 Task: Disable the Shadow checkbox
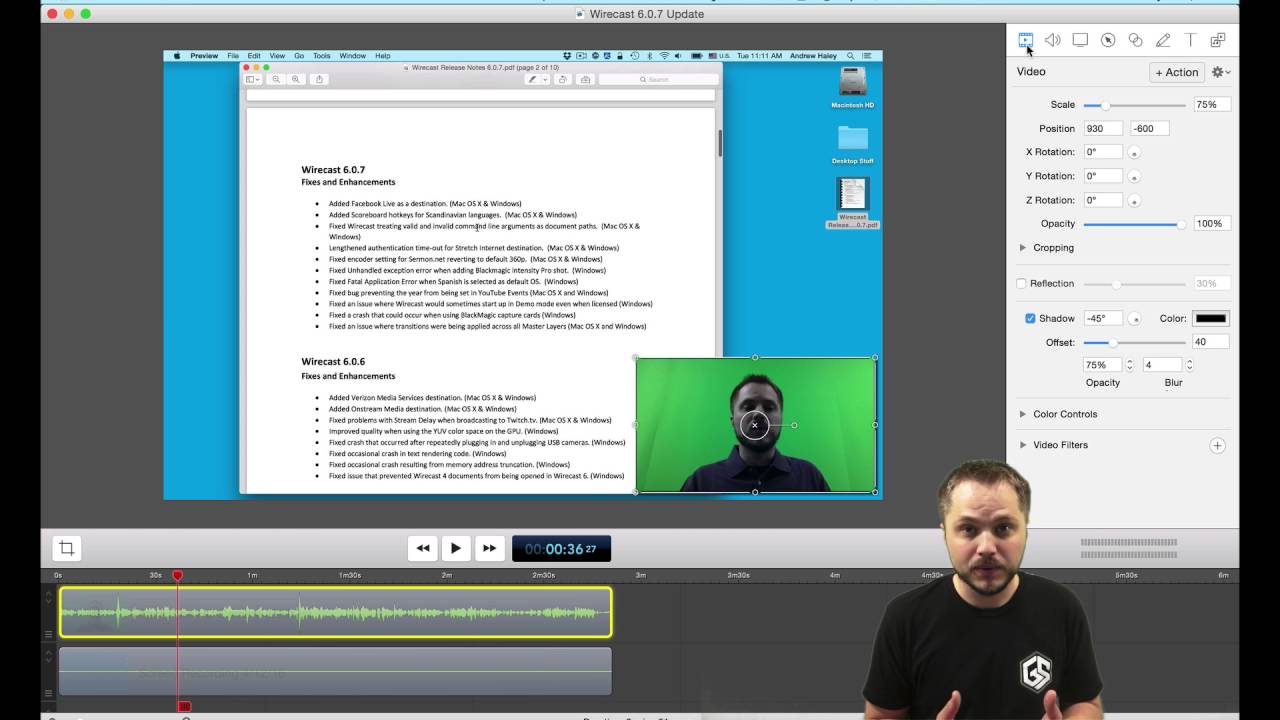1030,319
